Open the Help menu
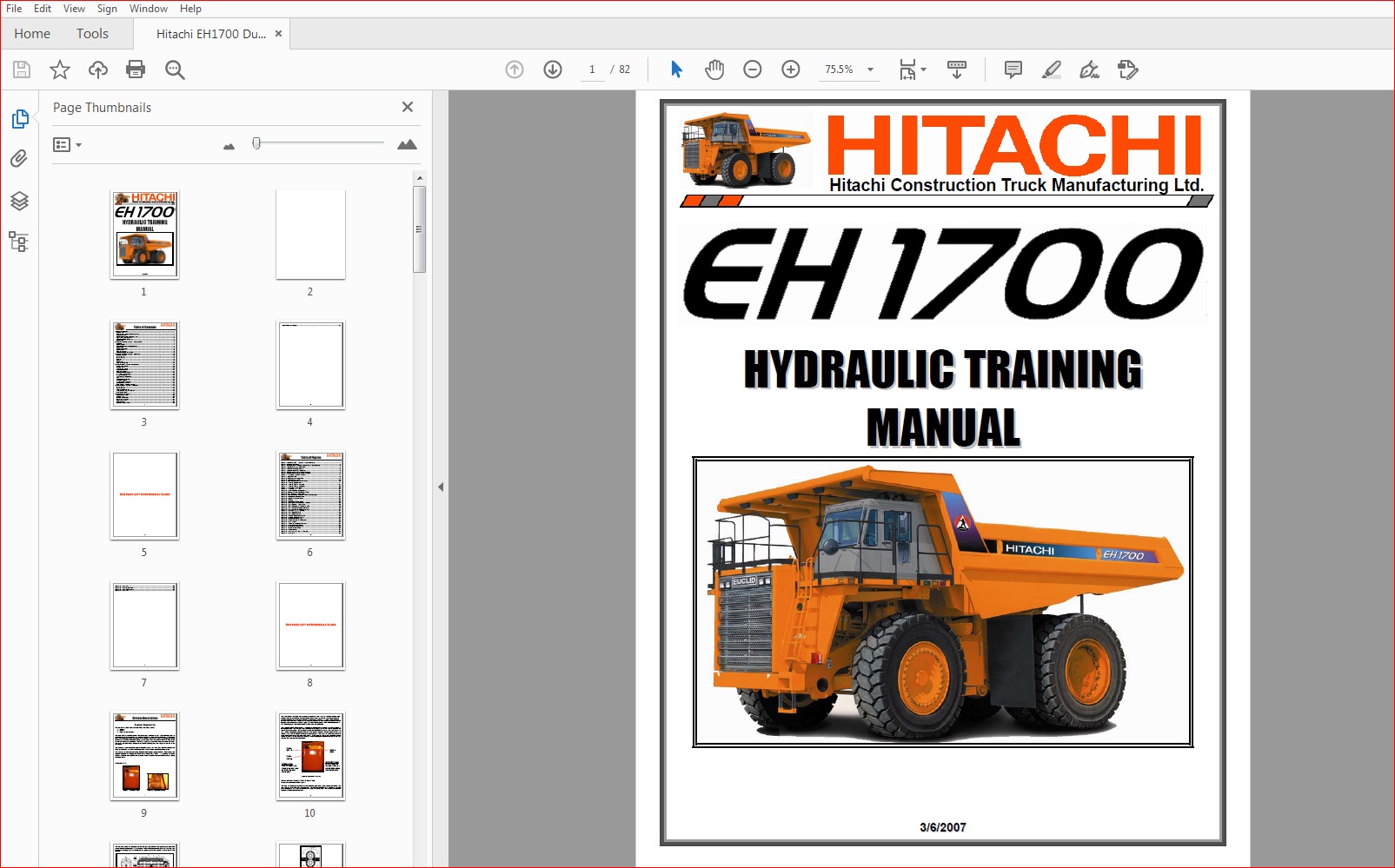 (190, 9)
